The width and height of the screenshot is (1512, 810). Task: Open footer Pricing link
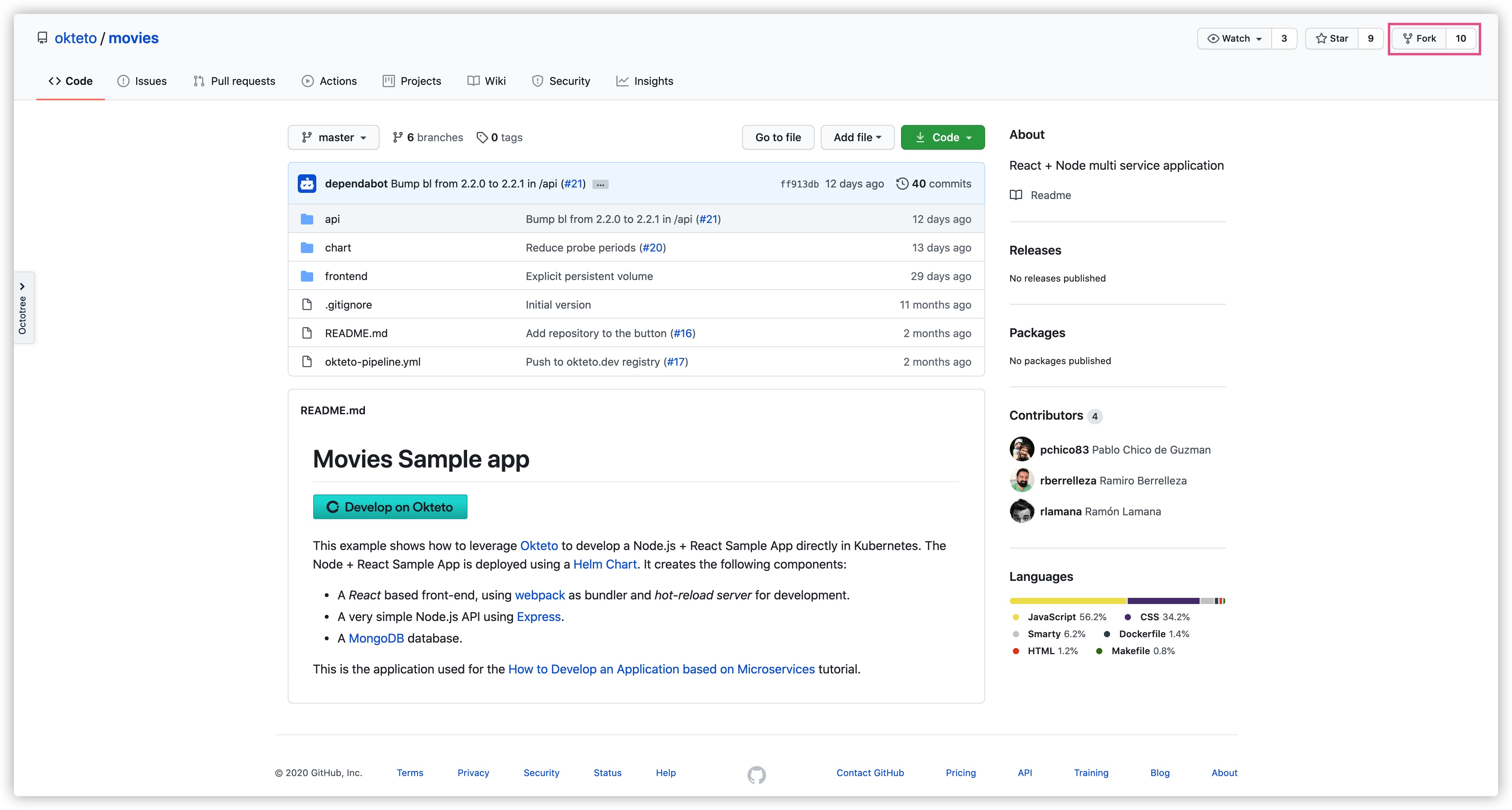coord(960,773)
